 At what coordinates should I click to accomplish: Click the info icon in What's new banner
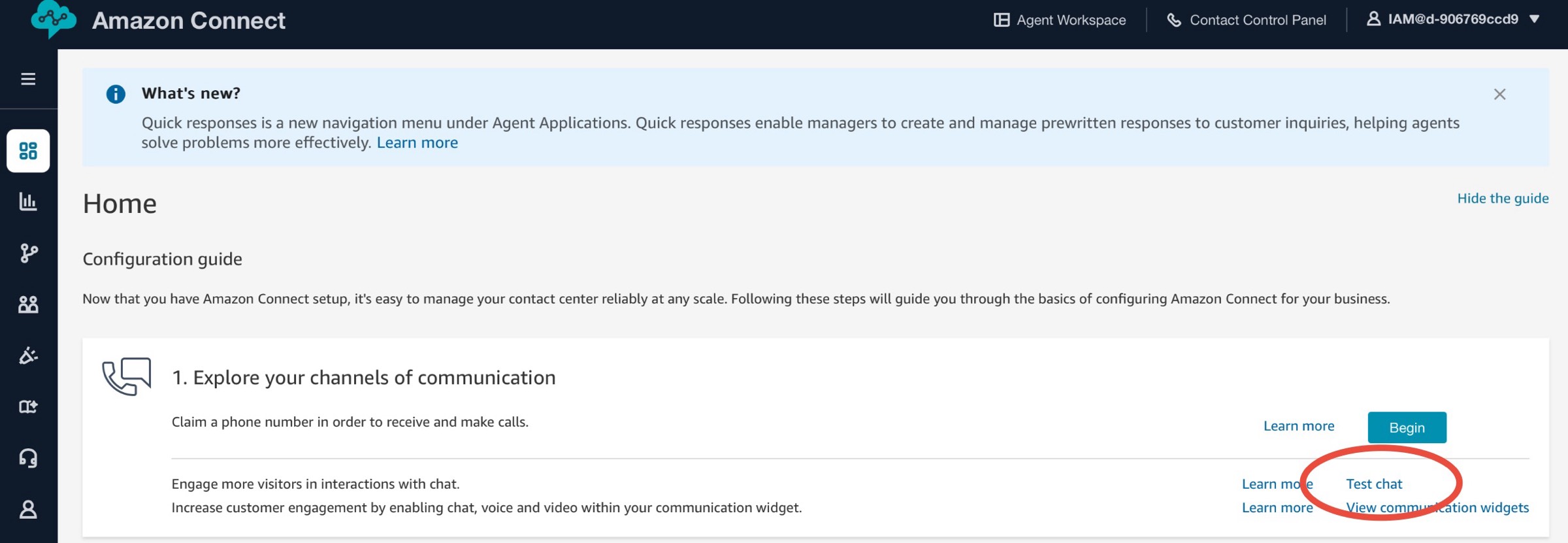(x=116, y=94)
